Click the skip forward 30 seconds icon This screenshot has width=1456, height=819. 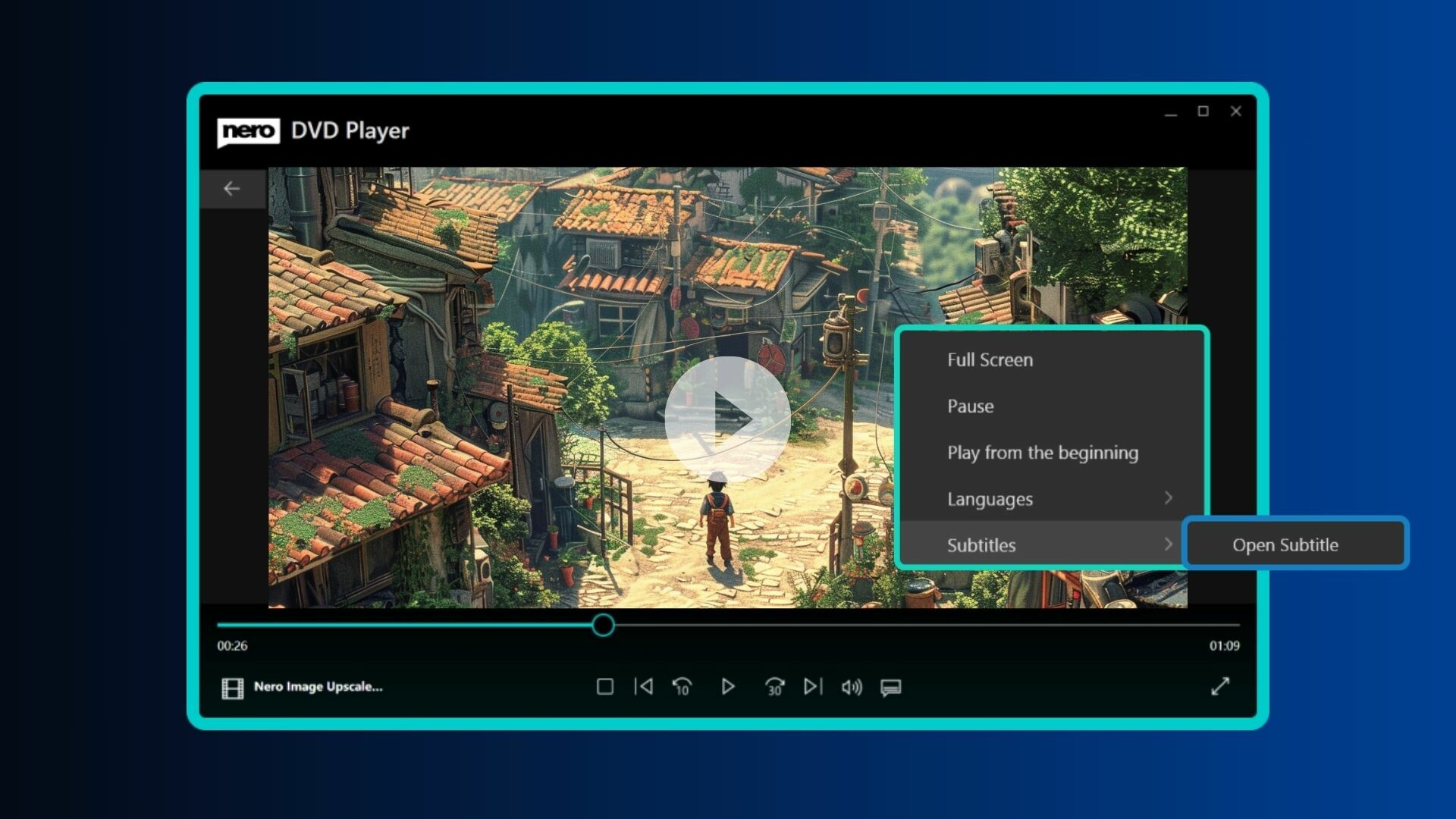tap(775, 686)
